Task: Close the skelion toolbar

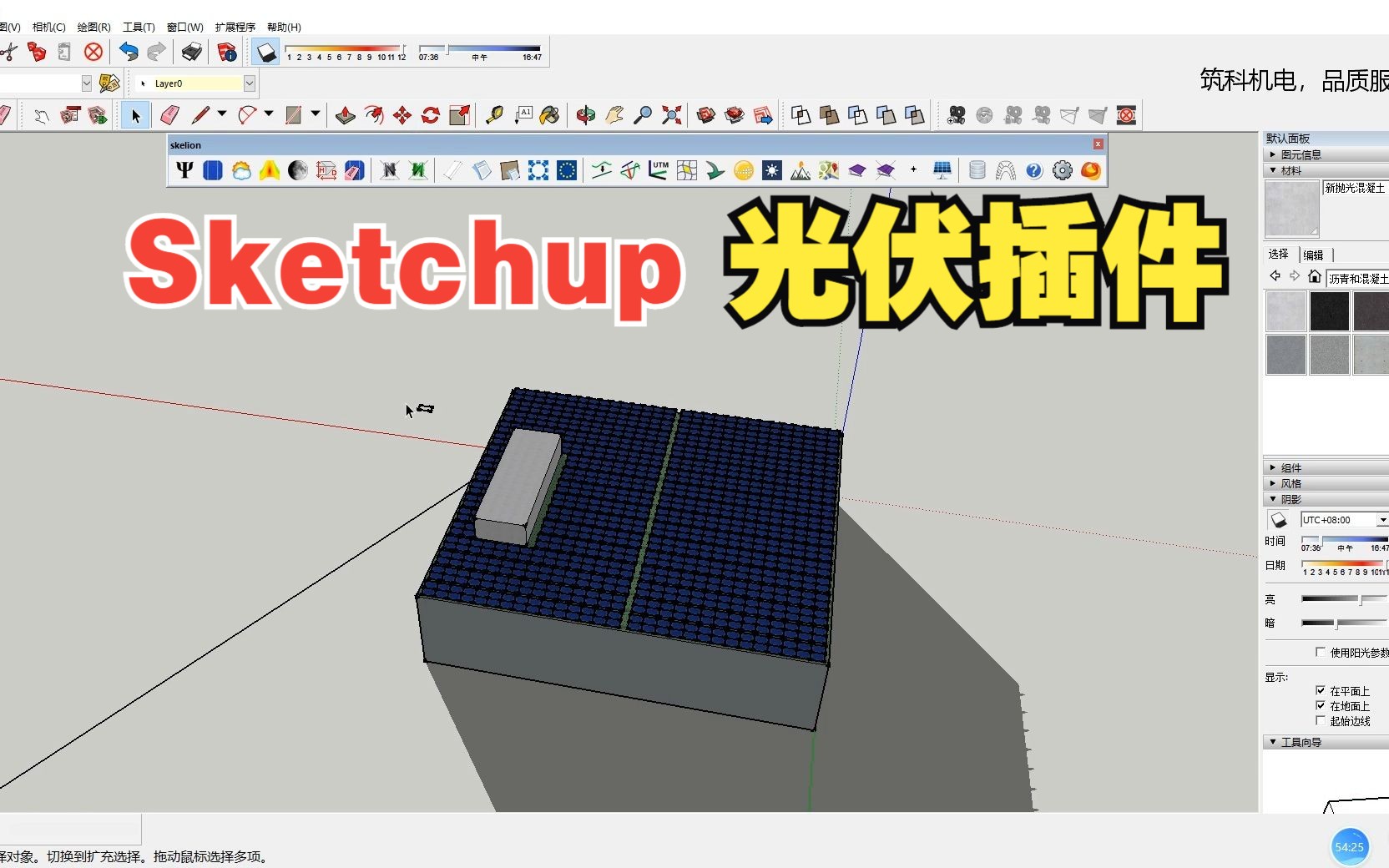Action: point(1098,144)
